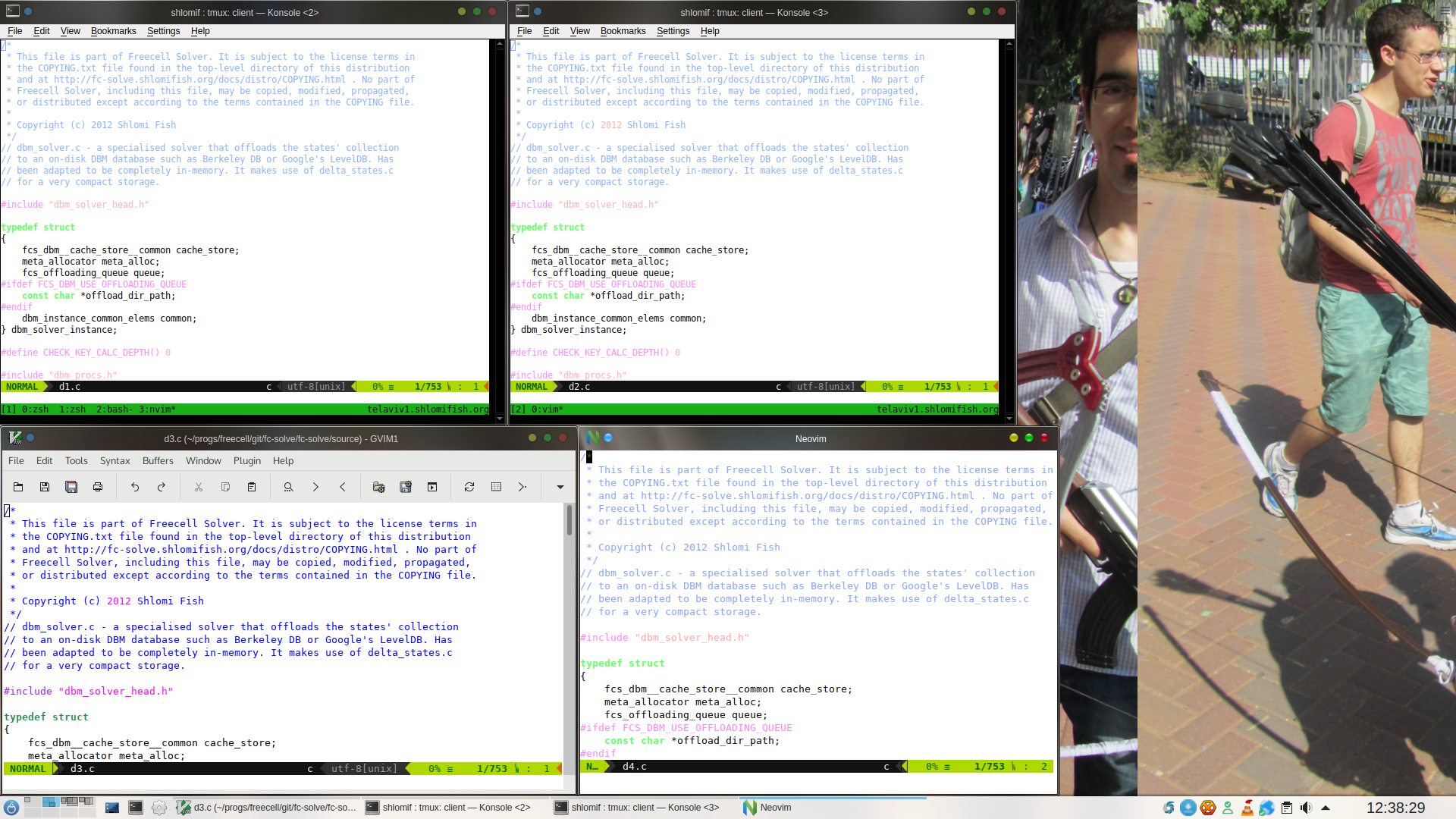
Task: Open the Edit menu in Konsole <3>
Action: click(x=551, y=31)
